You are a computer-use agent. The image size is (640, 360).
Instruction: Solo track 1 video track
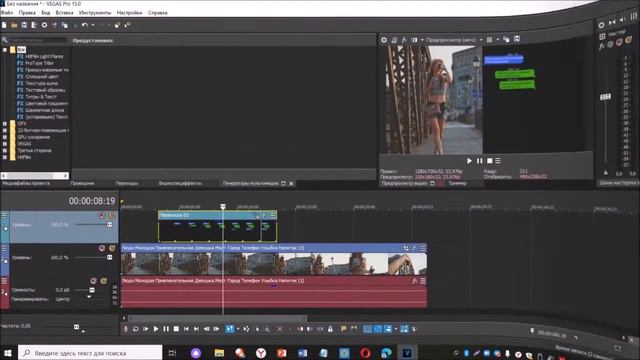[x=111, y=215]
